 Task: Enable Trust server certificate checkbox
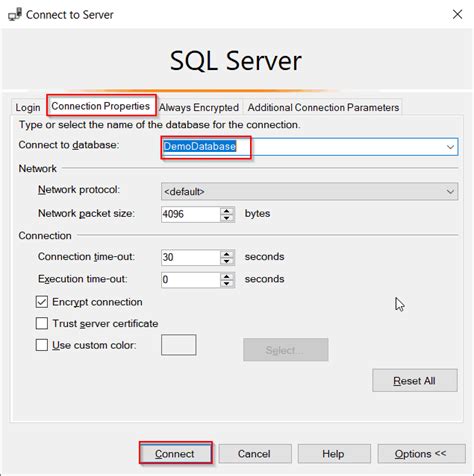coord(42,323)
